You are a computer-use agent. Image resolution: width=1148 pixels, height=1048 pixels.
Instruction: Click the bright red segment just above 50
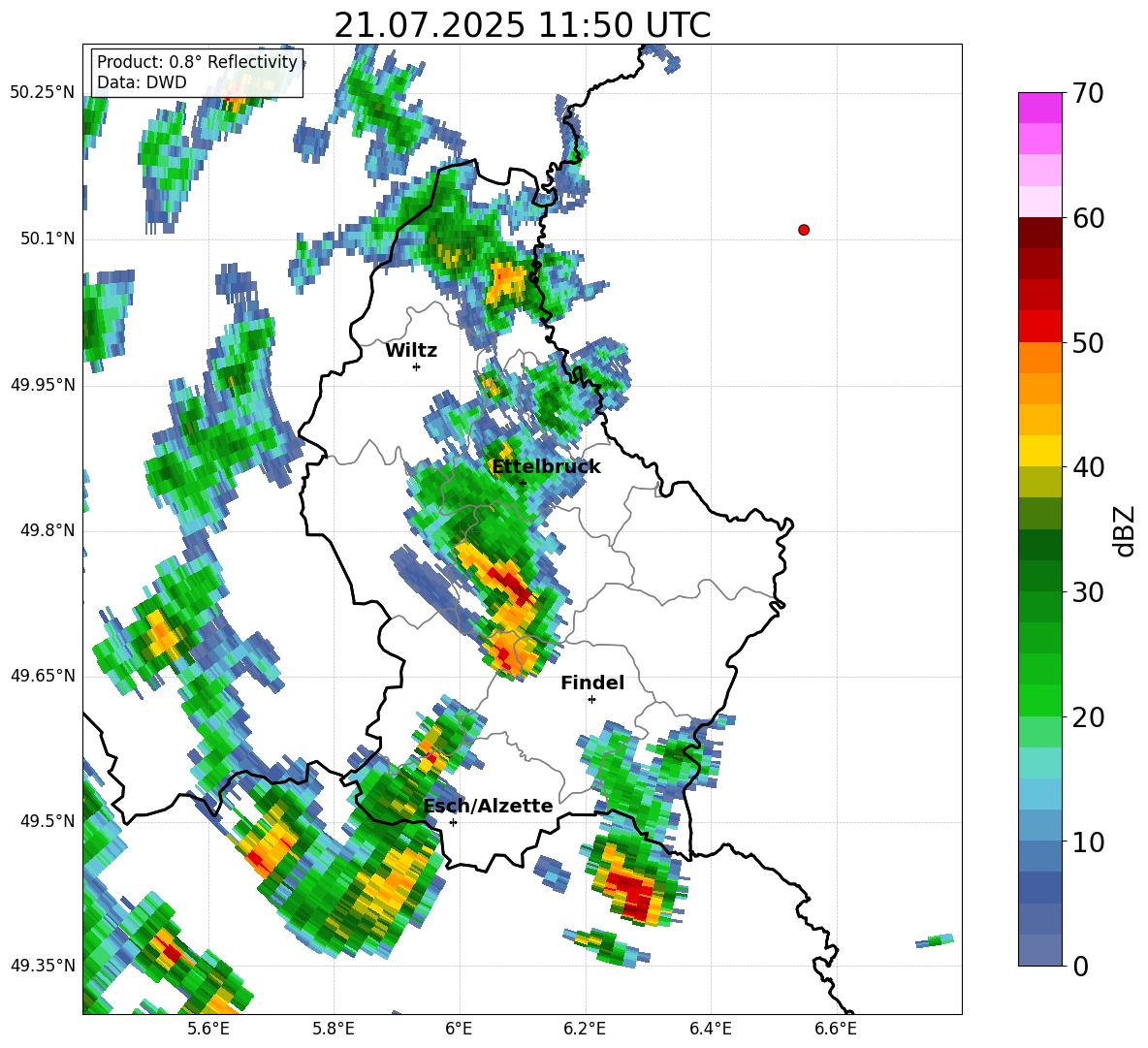click(x=1039, y=327)
